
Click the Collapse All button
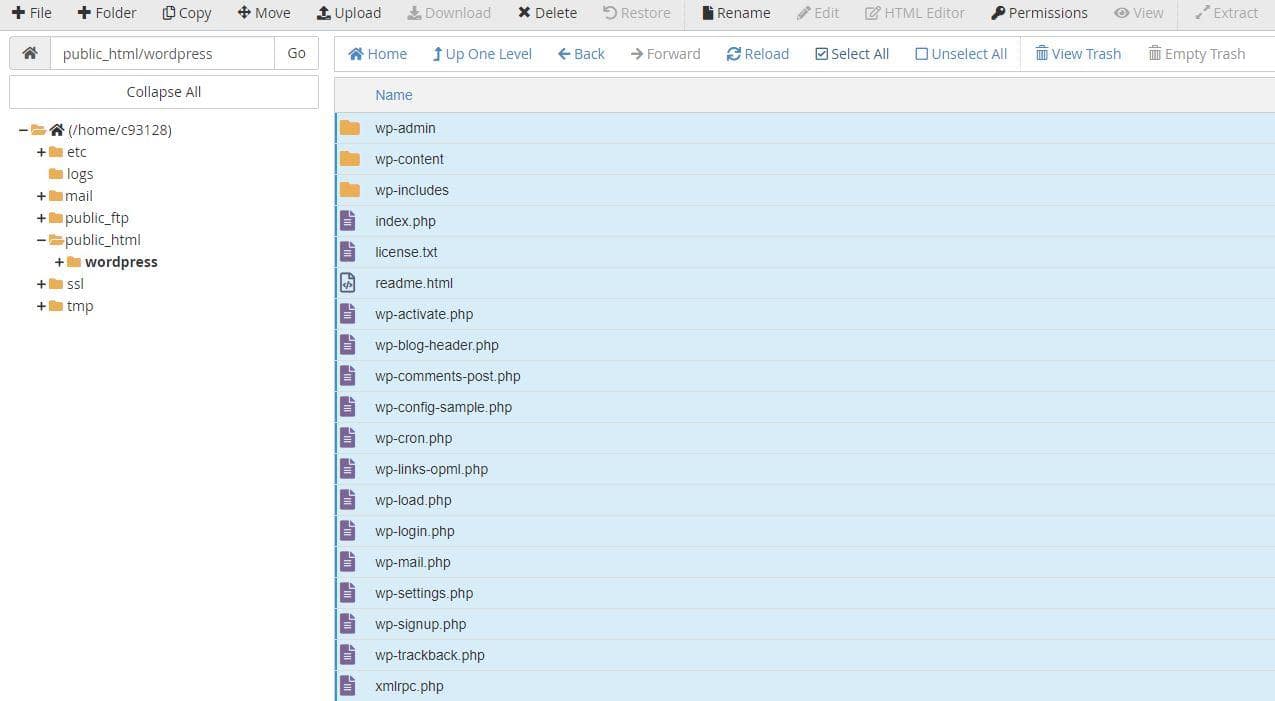click(x=164, y=92)
